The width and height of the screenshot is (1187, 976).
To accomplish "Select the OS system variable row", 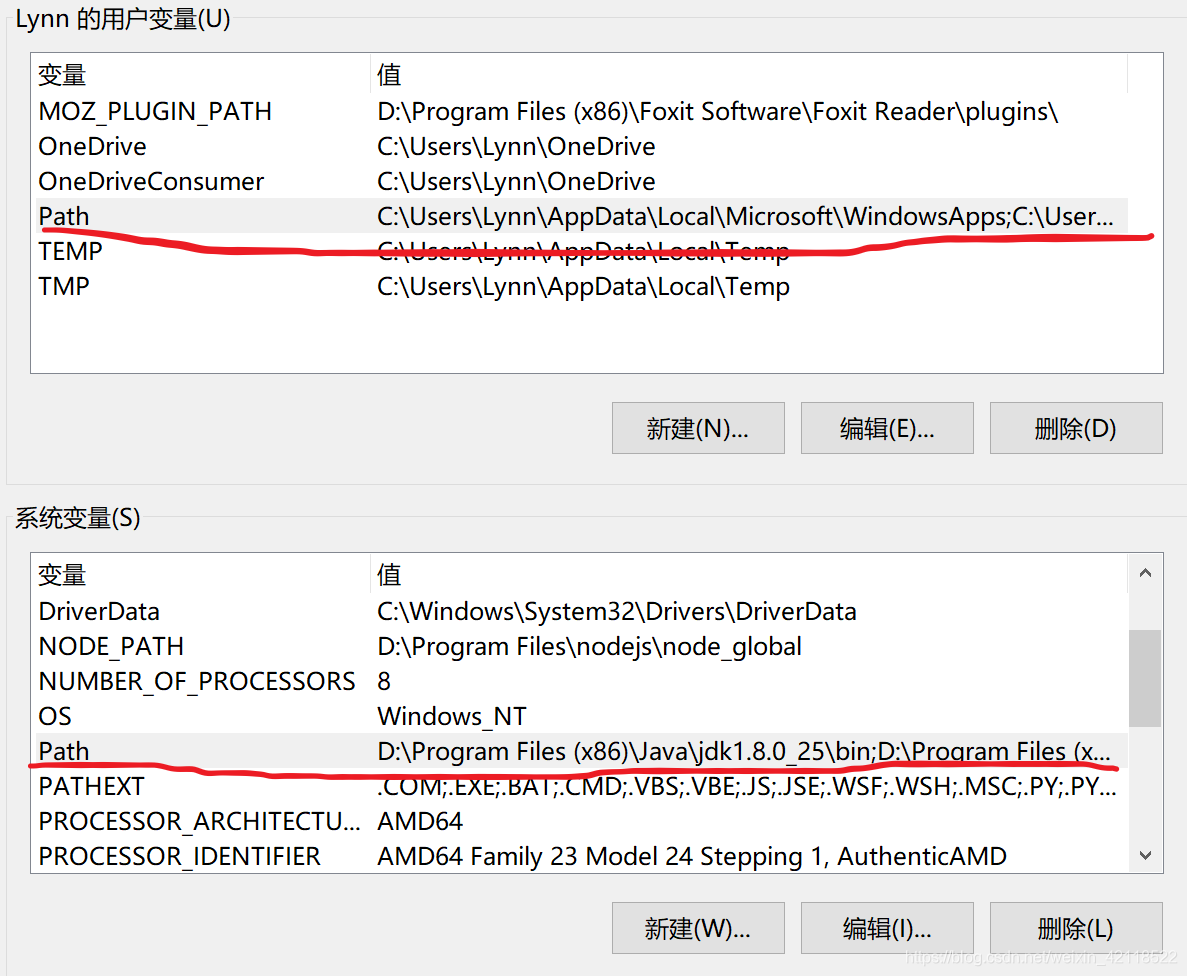I will [581, 716].
